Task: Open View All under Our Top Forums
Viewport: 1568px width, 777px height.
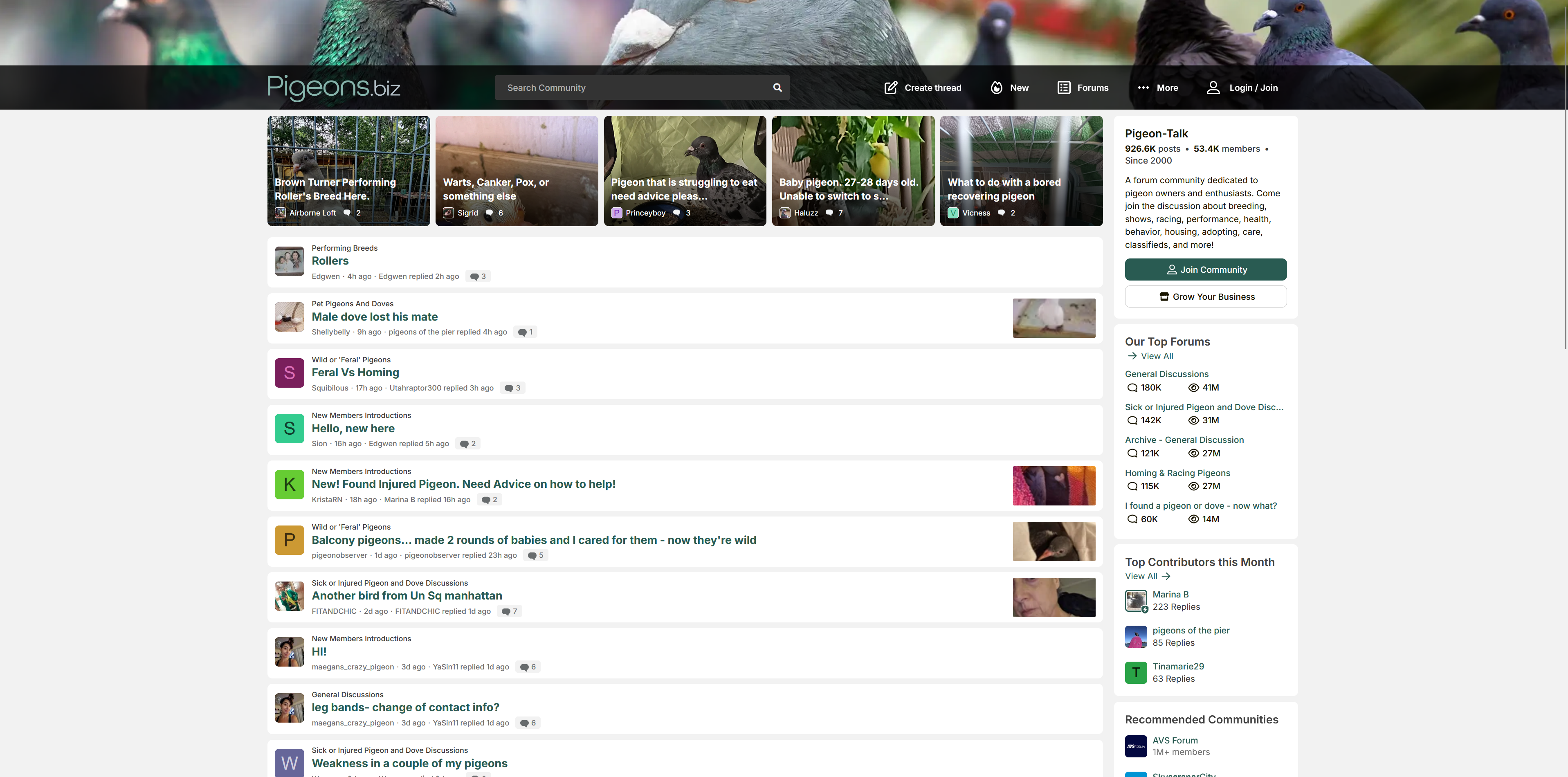Action: [x=1156, y=356]
